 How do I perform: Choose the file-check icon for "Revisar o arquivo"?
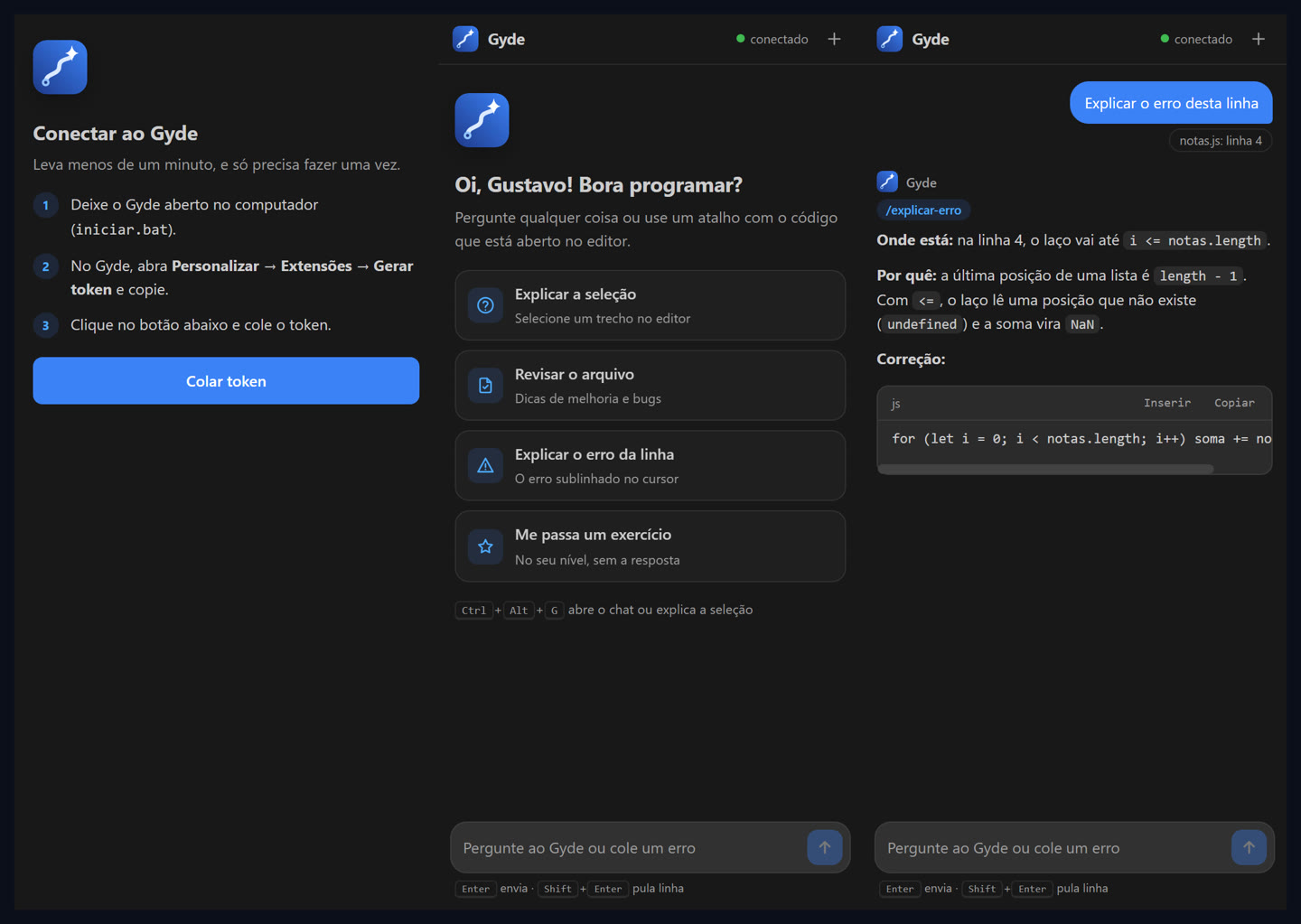click(x=485, y=386)
